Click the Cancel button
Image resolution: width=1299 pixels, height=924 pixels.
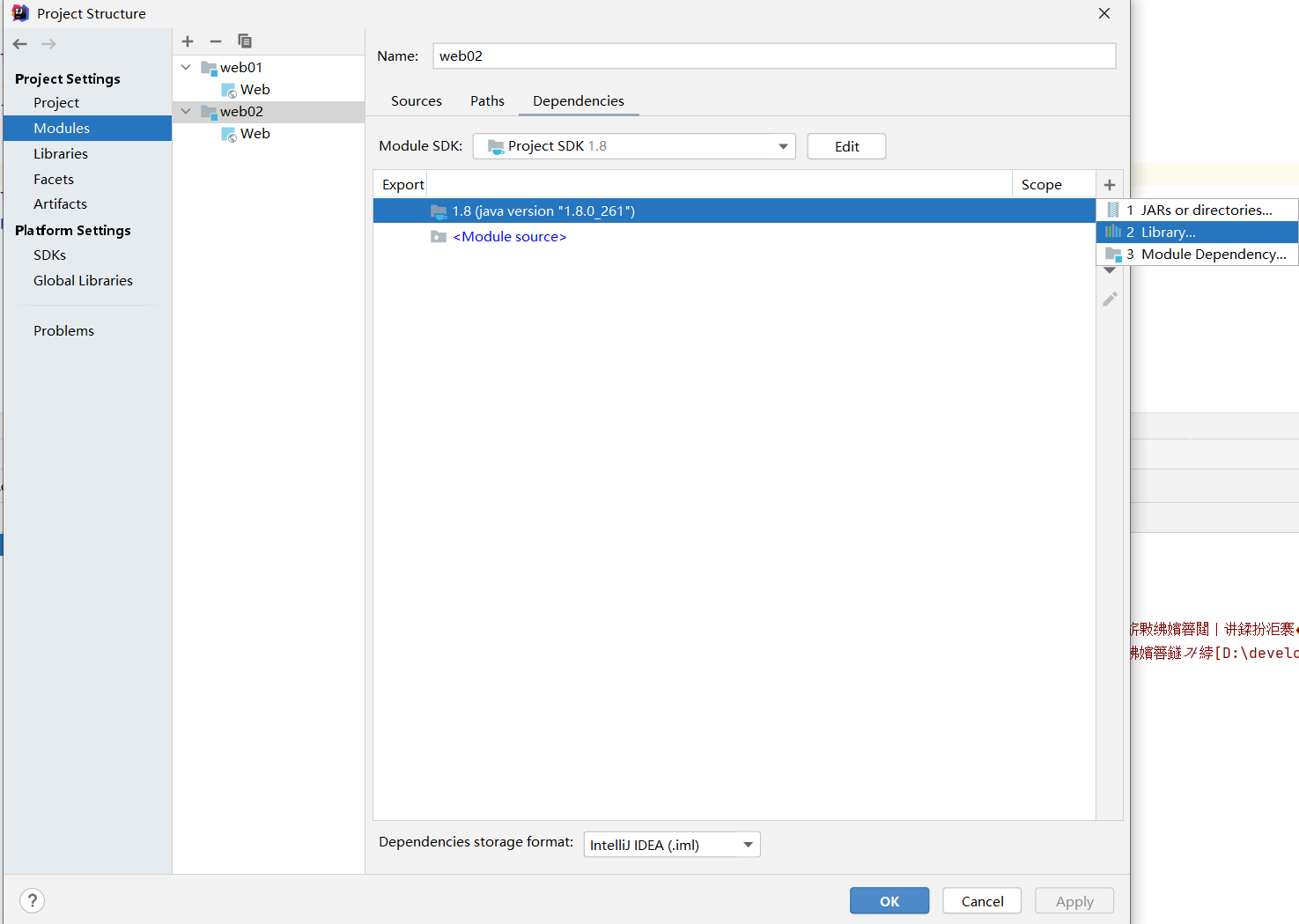pos(982,901)
